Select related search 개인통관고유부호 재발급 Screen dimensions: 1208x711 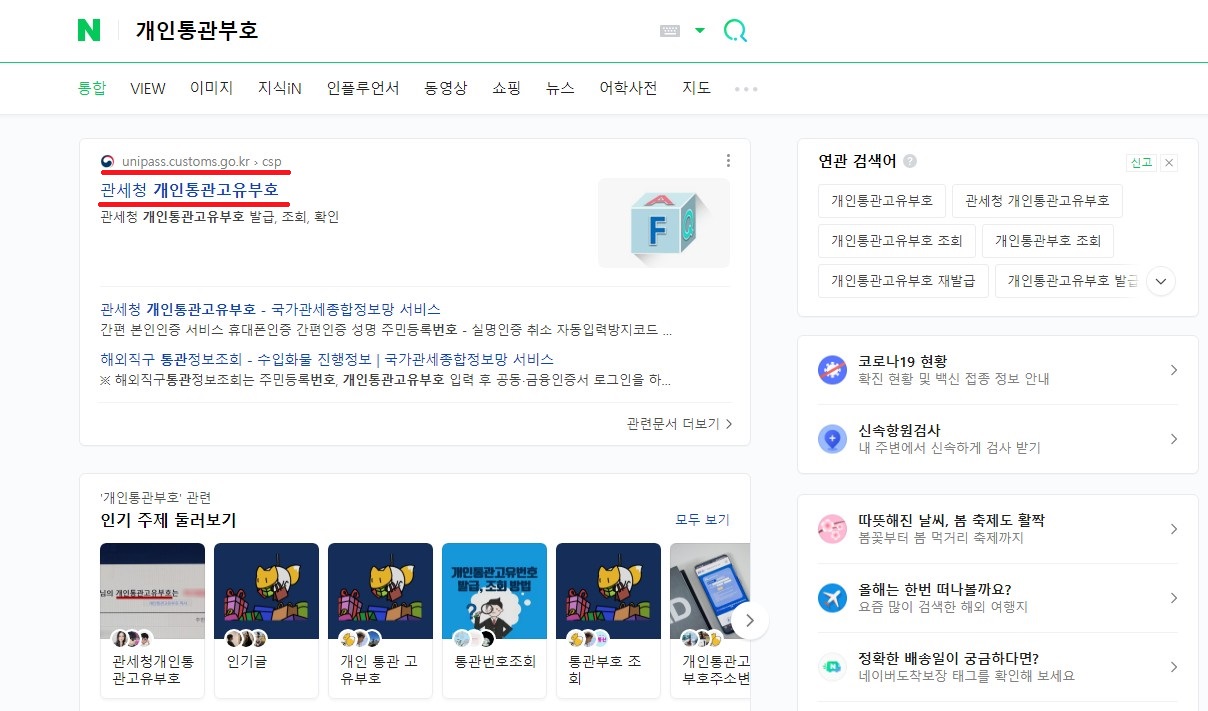[903, 281]
